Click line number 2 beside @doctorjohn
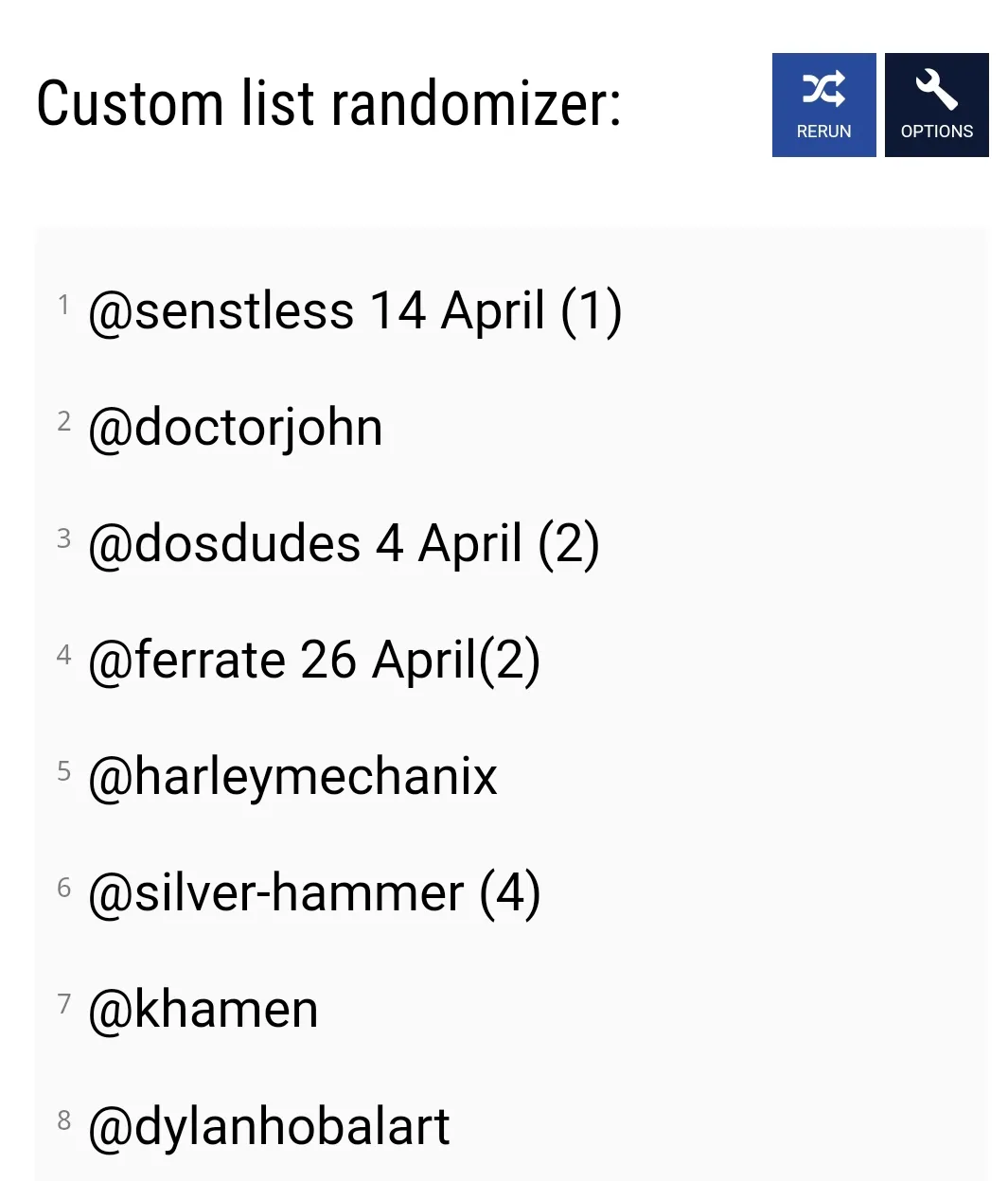Image resolution: width=1008 pixels, height=1181 pixels. (63, 421)
